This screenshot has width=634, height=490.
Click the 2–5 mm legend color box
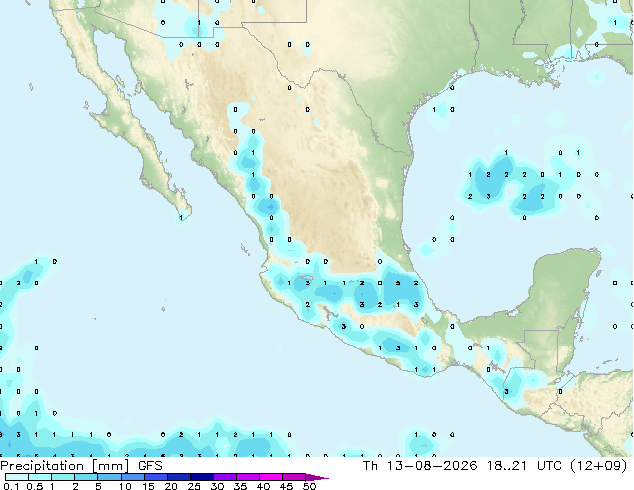click(x=86, y=477)
